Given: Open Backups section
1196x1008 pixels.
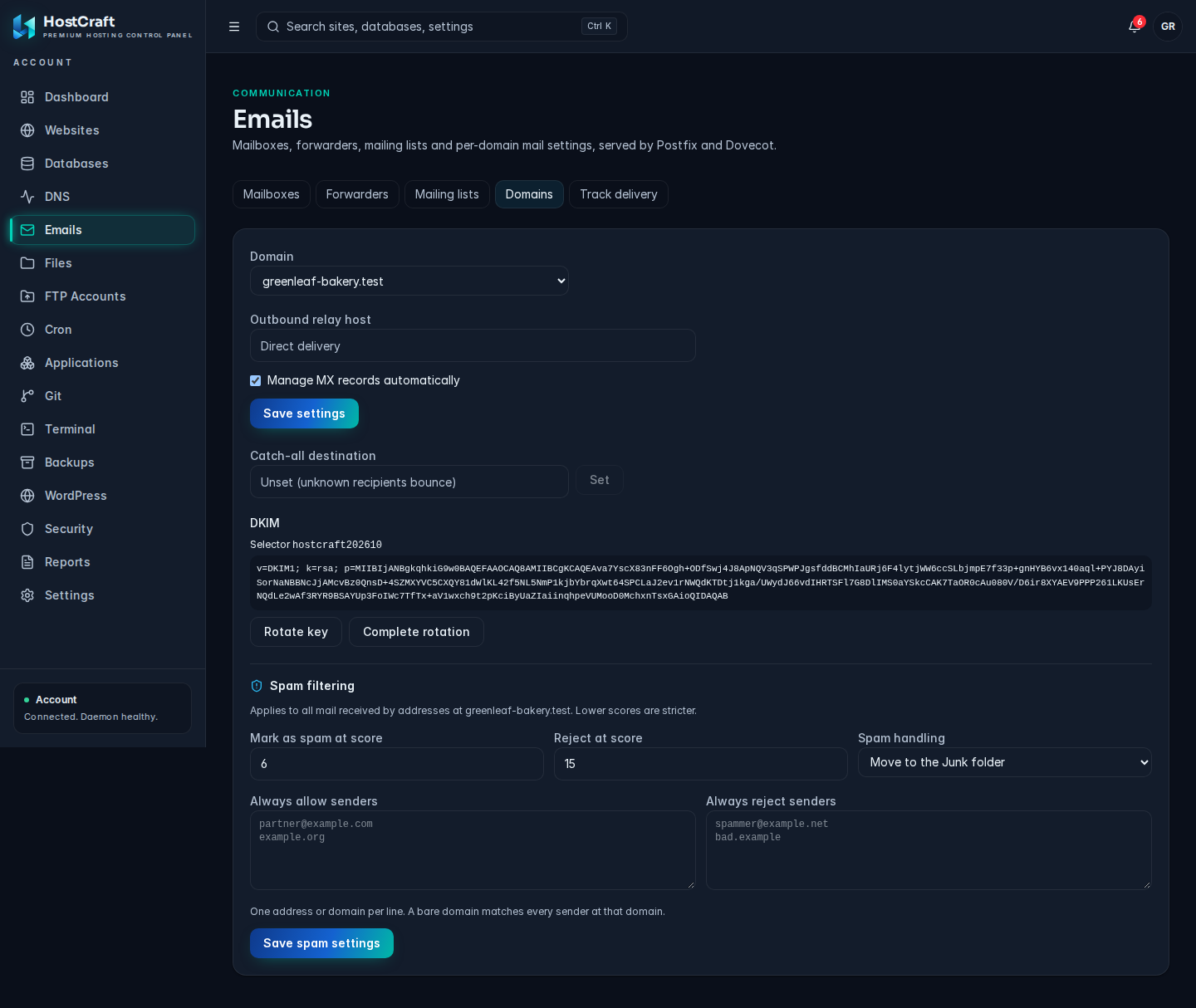Looking at the screenshot, I should coord(102,462).
